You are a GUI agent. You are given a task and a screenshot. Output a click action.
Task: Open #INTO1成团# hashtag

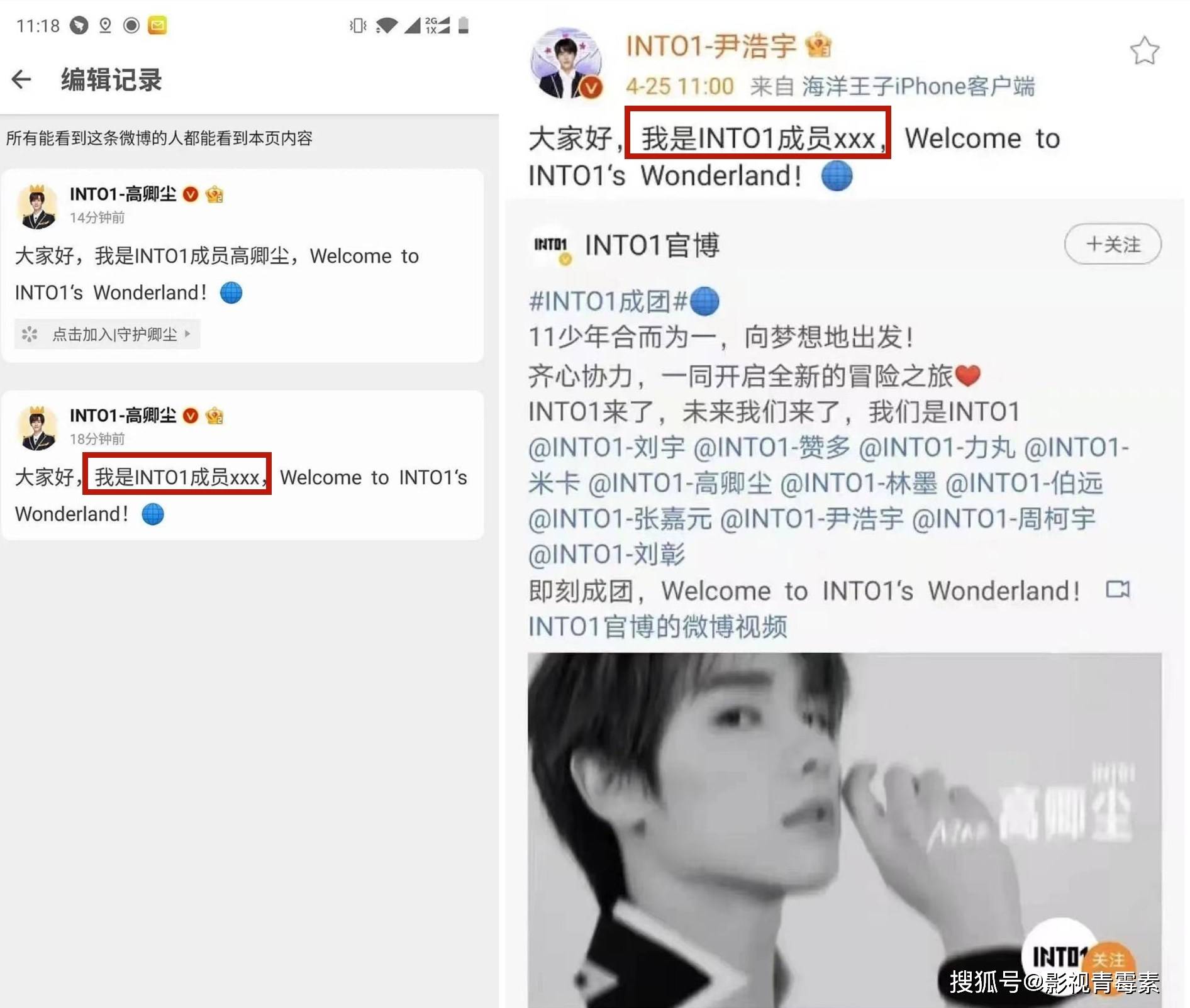608,301
